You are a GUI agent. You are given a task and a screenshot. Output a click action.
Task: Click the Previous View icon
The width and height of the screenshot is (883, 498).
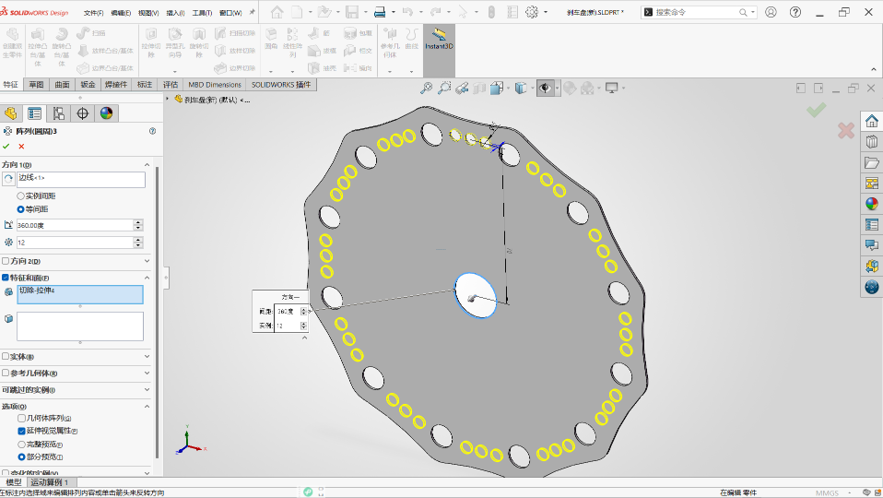pos(462,88)
